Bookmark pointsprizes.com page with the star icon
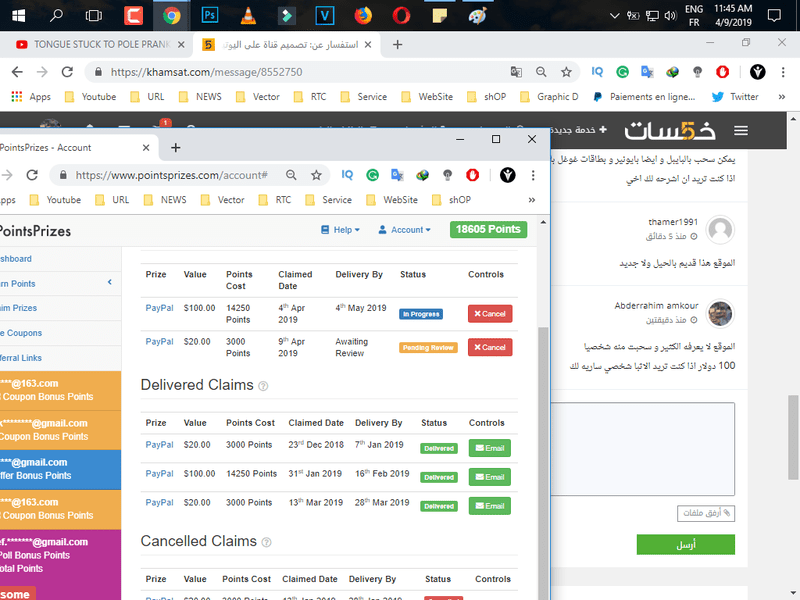Viewport: 800px width, 600px height. [x=316, y=174]
